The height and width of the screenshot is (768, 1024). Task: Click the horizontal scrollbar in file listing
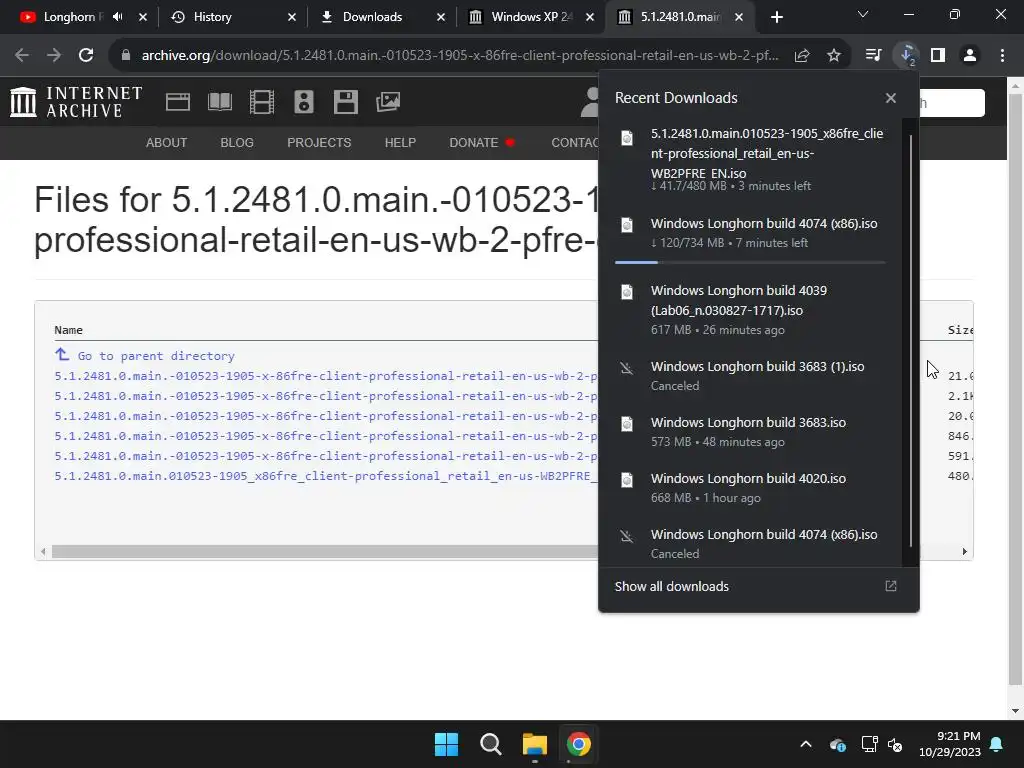[x=325, y=552]
